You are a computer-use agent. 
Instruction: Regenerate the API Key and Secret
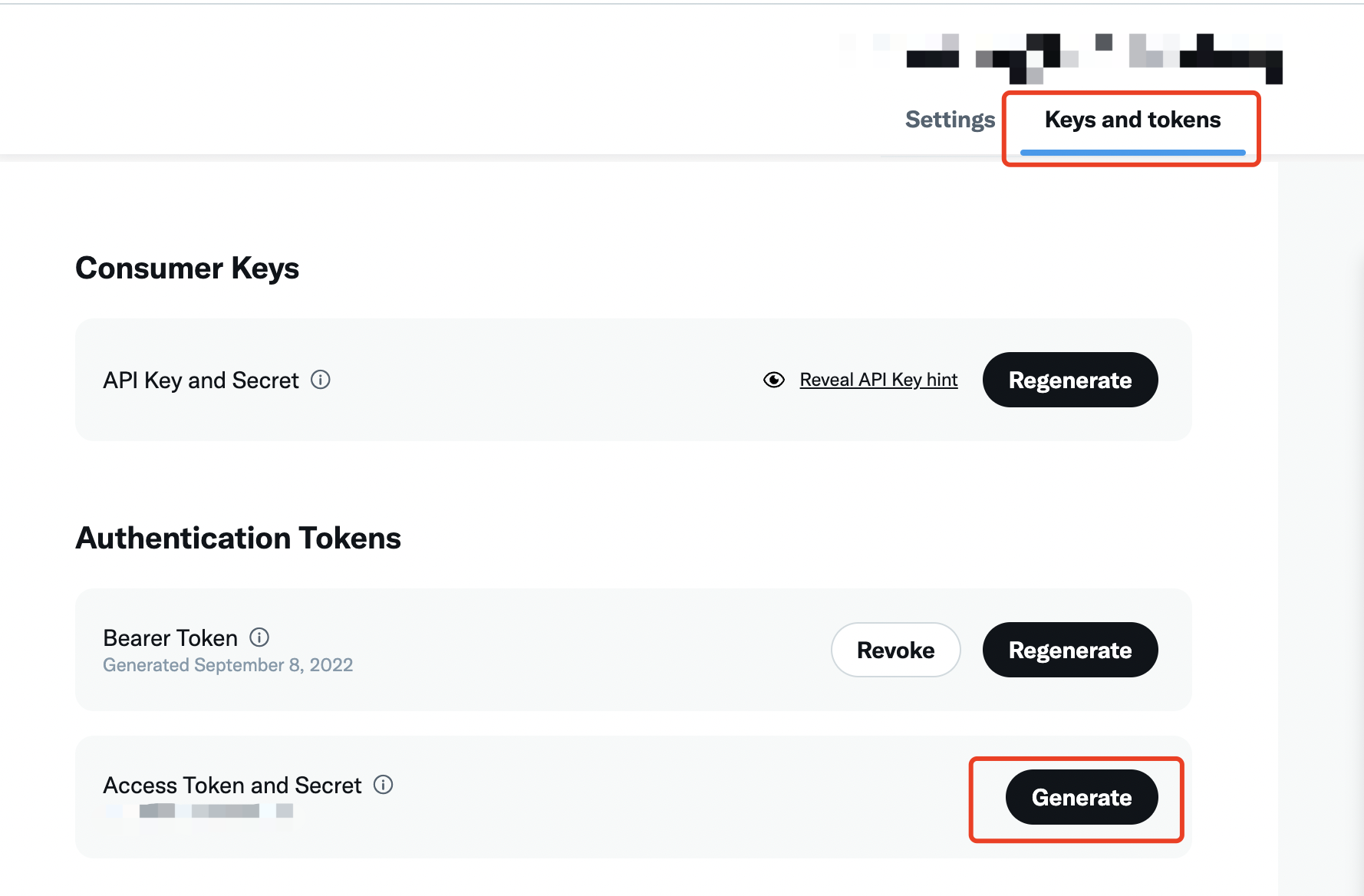(1069, 380)
